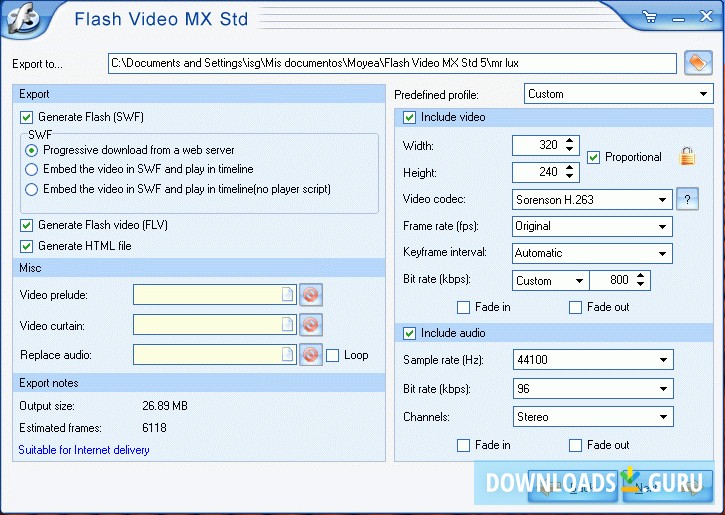Clear the Video prelude file
Viewport: 725px width, 515px height.
click(x=311, y=294)
